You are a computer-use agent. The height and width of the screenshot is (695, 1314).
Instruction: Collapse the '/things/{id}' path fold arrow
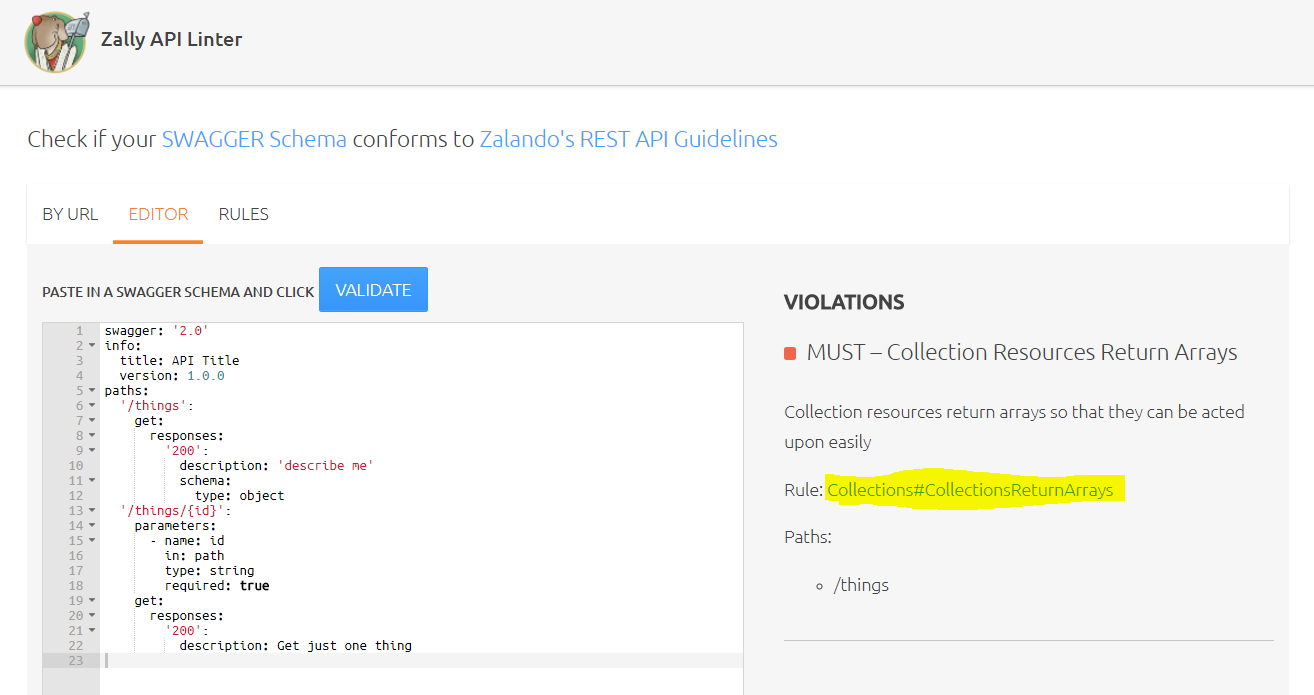pos(93,510)
